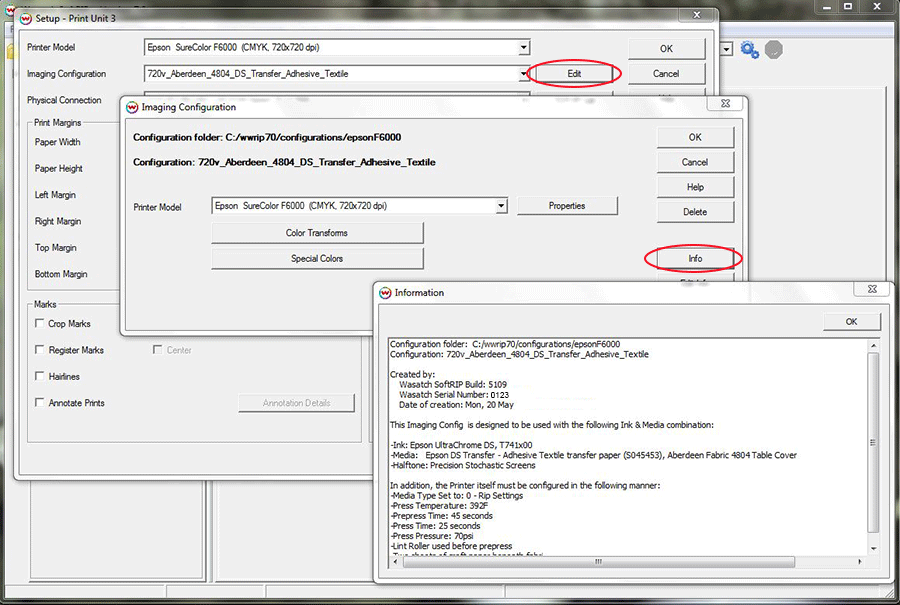Open Printer Model dropdown in Imaging Configuration dialog
This screenshot has width=900, height=605.
coord(501,205)
